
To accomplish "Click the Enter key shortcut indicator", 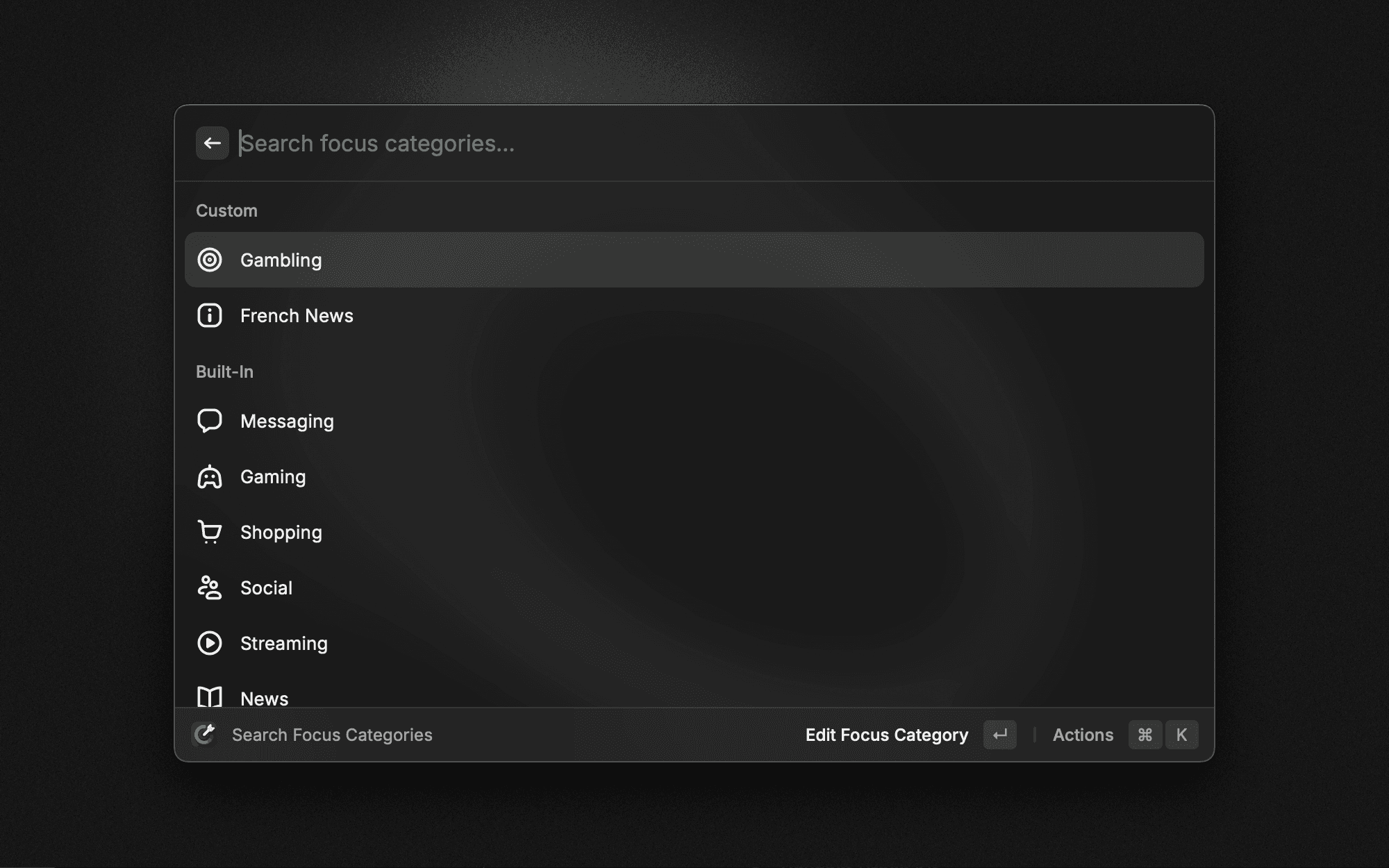I will point(1000,735).
